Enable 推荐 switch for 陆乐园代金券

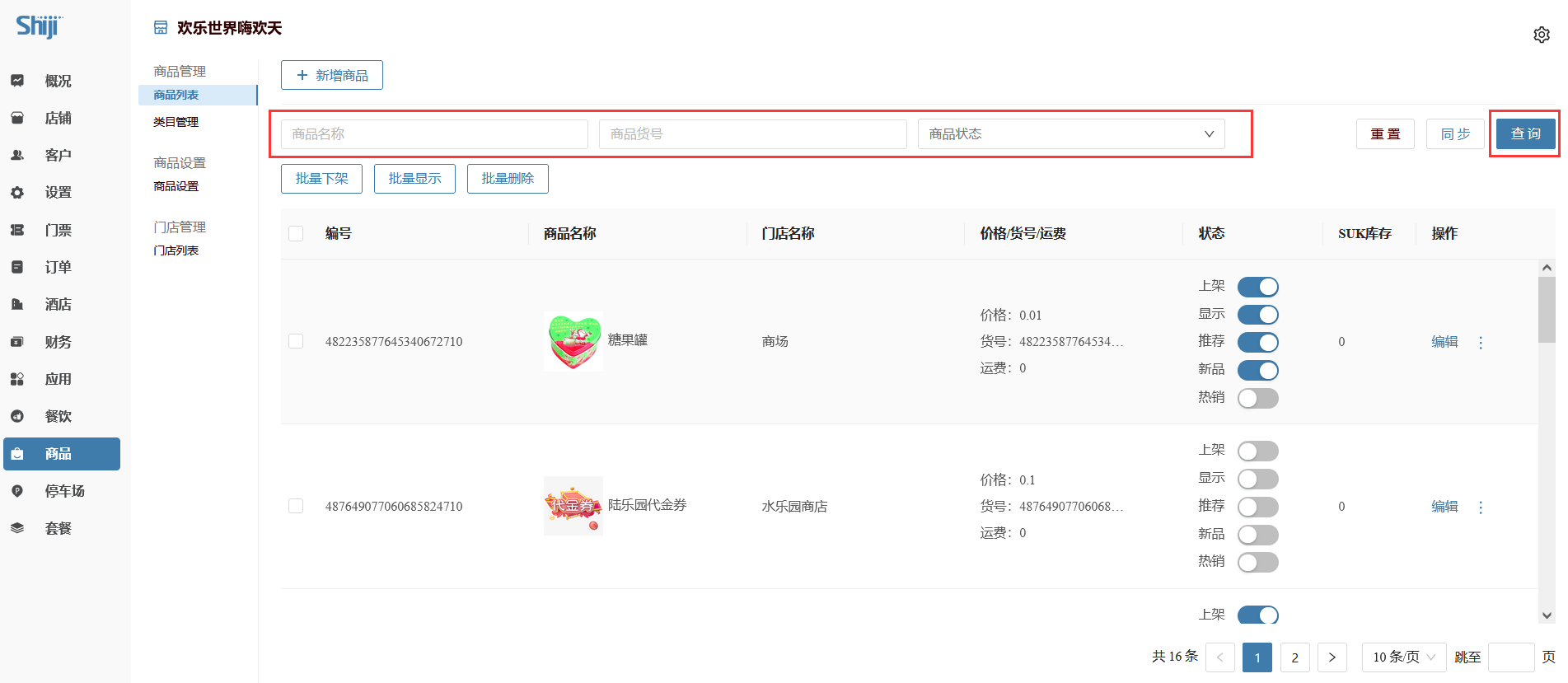tap(1258, 507)
